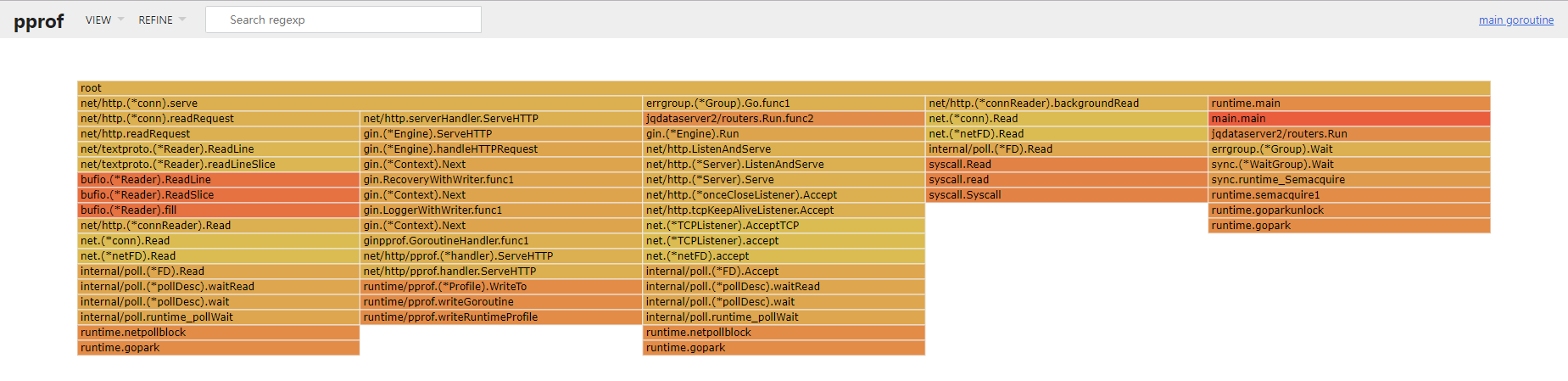Select the syscall.Read frame
This screenshot has height=381, width=1568.
(1067, 165)
